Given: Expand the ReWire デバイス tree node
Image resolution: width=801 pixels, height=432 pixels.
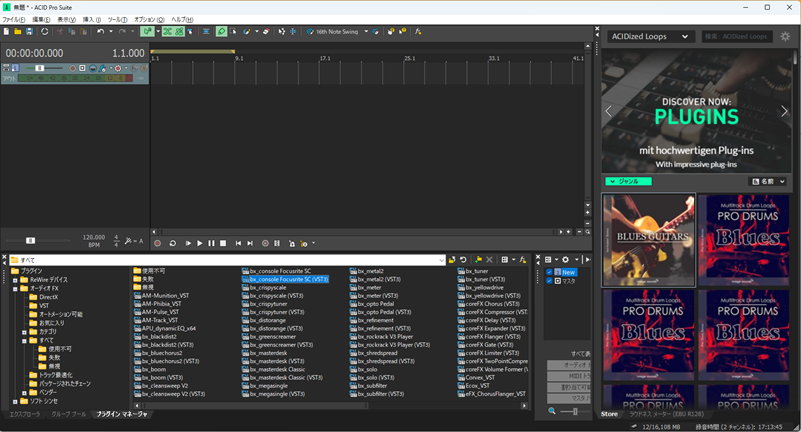Looking at the screenshot, I should pyautogui.click(x=15, y=280).
